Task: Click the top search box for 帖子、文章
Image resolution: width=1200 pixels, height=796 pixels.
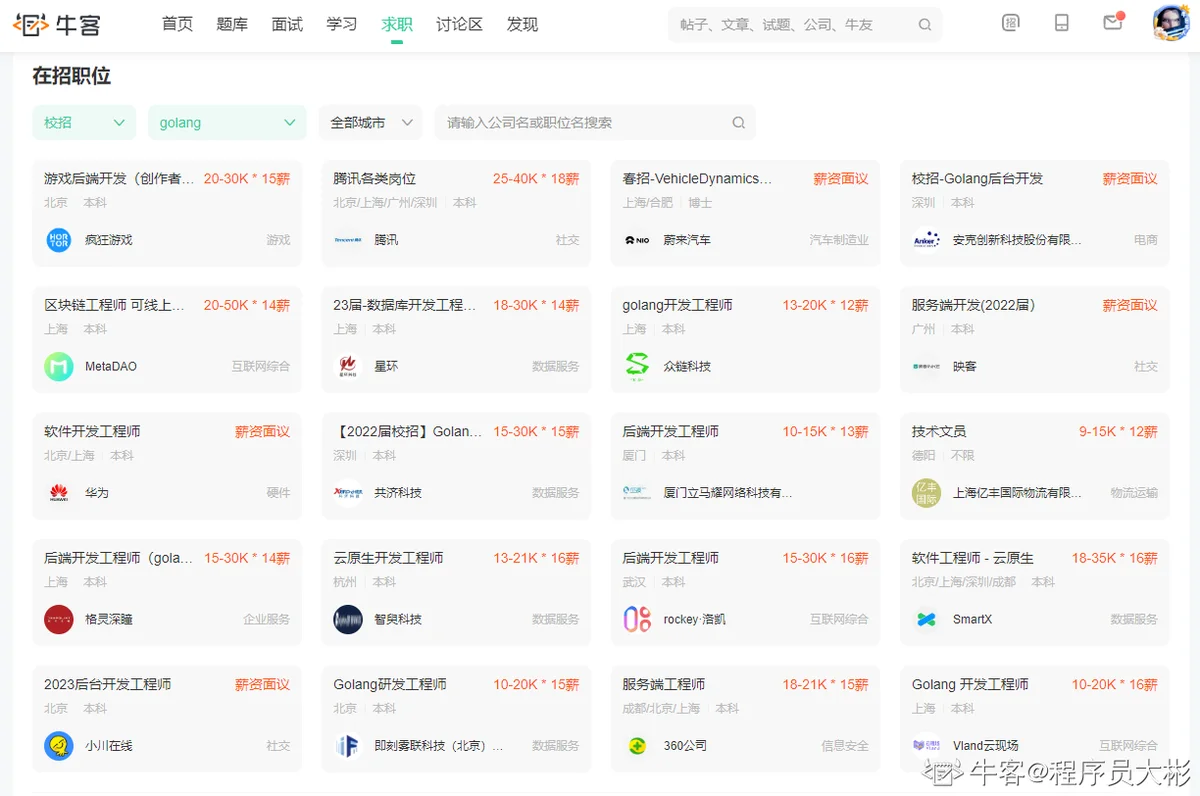Action: pyautogui.click(x=805, y=25)
